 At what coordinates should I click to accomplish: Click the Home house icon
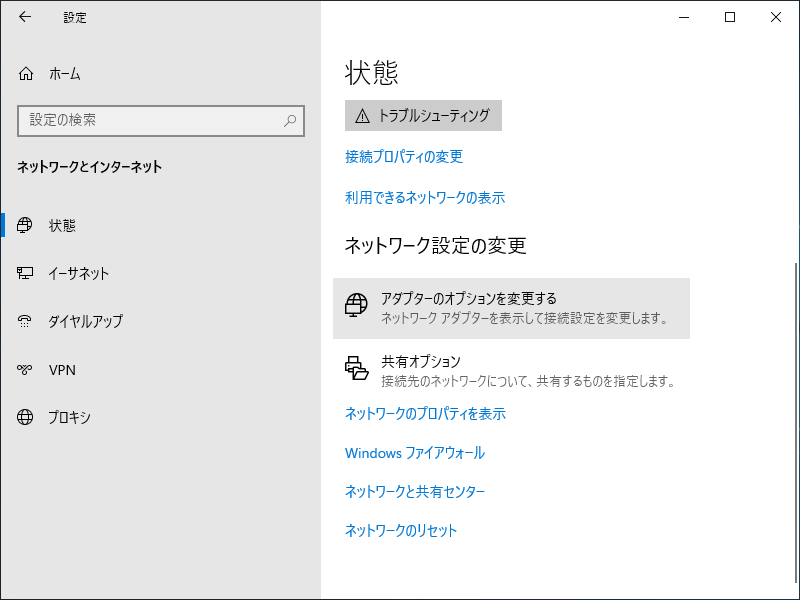tap(26, 74)
